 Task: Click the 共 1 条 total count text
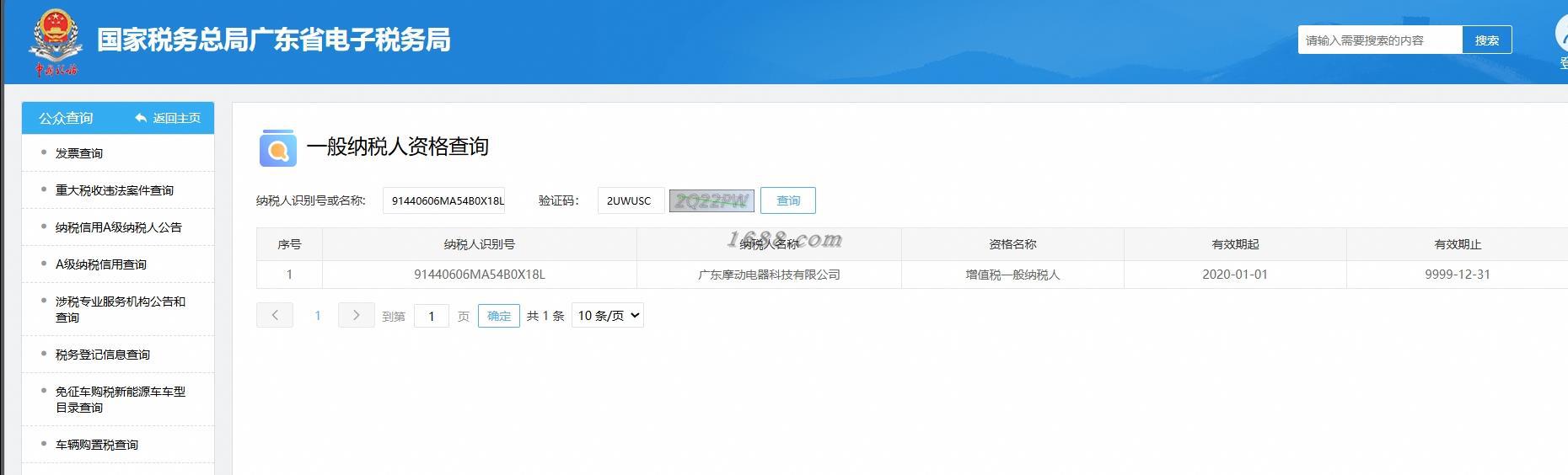click(545, 316)
